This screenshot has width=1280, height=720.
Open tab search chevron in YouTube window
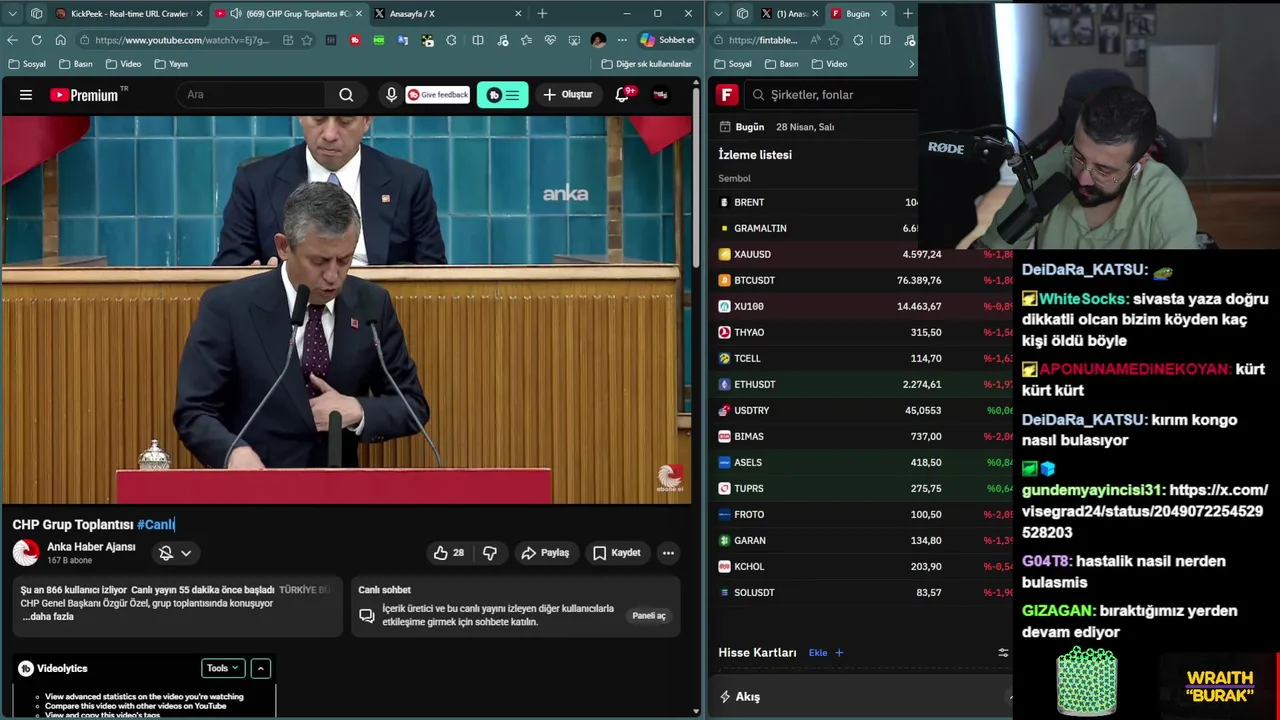click(x=13, y=14)
